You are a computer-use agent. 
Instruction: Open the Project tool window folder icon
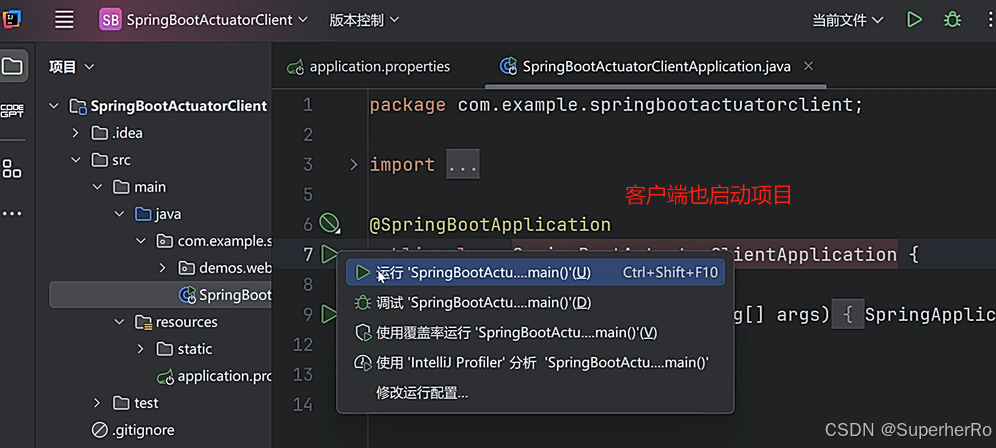click(x=12, y=65)
